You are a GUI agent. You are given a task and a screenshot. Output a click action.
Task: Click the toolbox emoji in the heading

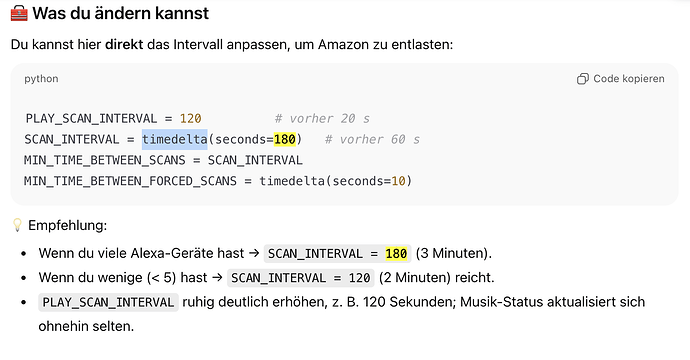19,13
